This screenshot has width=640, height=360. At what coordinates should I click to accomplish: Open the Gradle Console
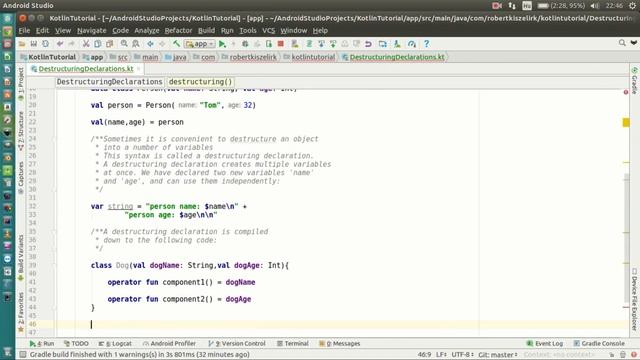click(599, 344)
